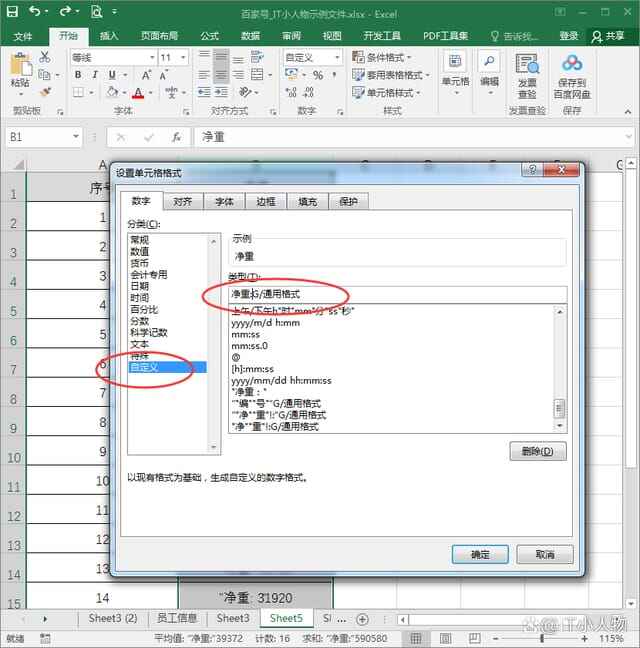The width and height of the screenshot is (640, 648).
Task: Click the Decrease Decimal icon
Action: [x=309, y=92]
